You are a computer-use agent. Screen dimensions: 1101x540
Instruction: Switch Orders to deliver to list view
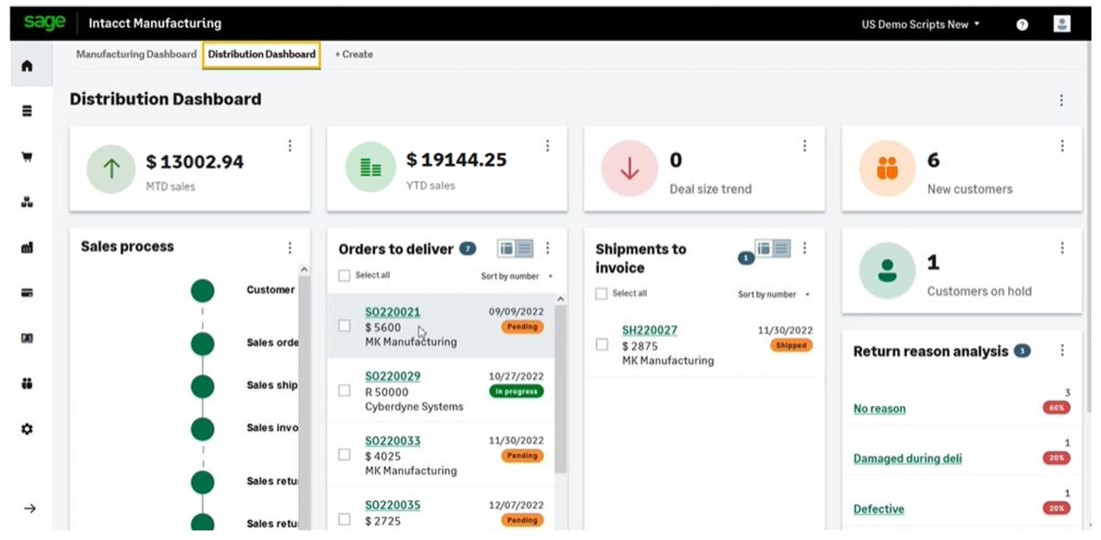(524, 248)
